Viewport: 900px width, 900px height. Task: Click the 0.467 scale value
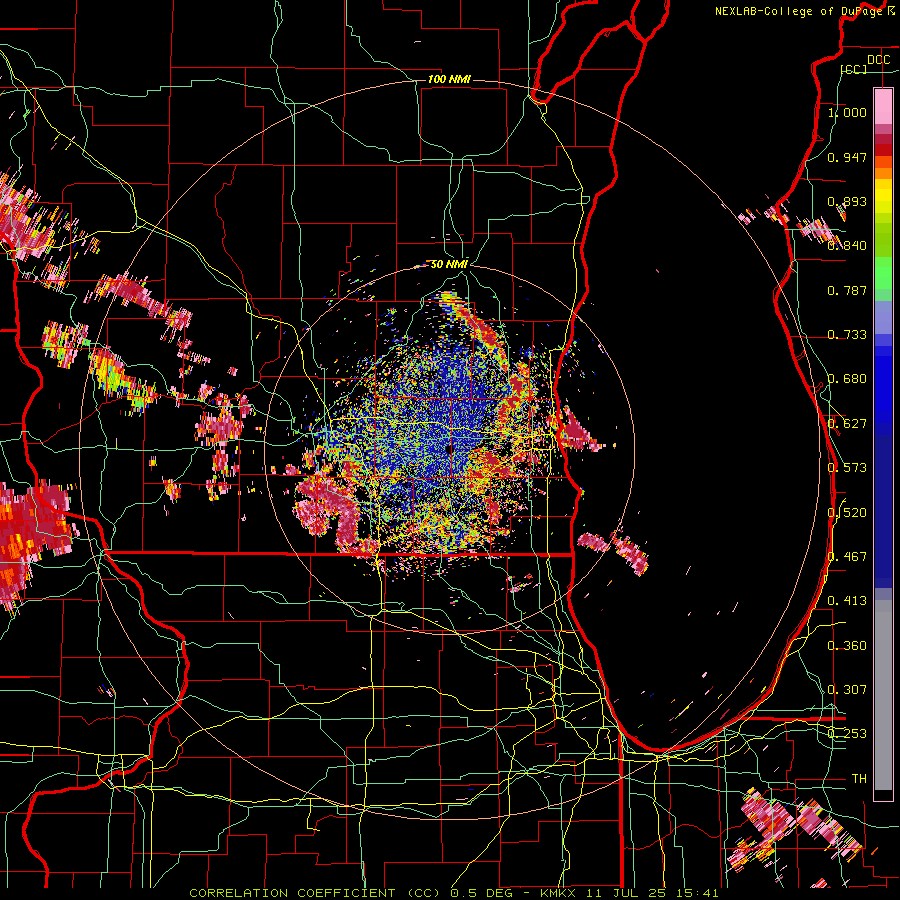tap(847, 557)
